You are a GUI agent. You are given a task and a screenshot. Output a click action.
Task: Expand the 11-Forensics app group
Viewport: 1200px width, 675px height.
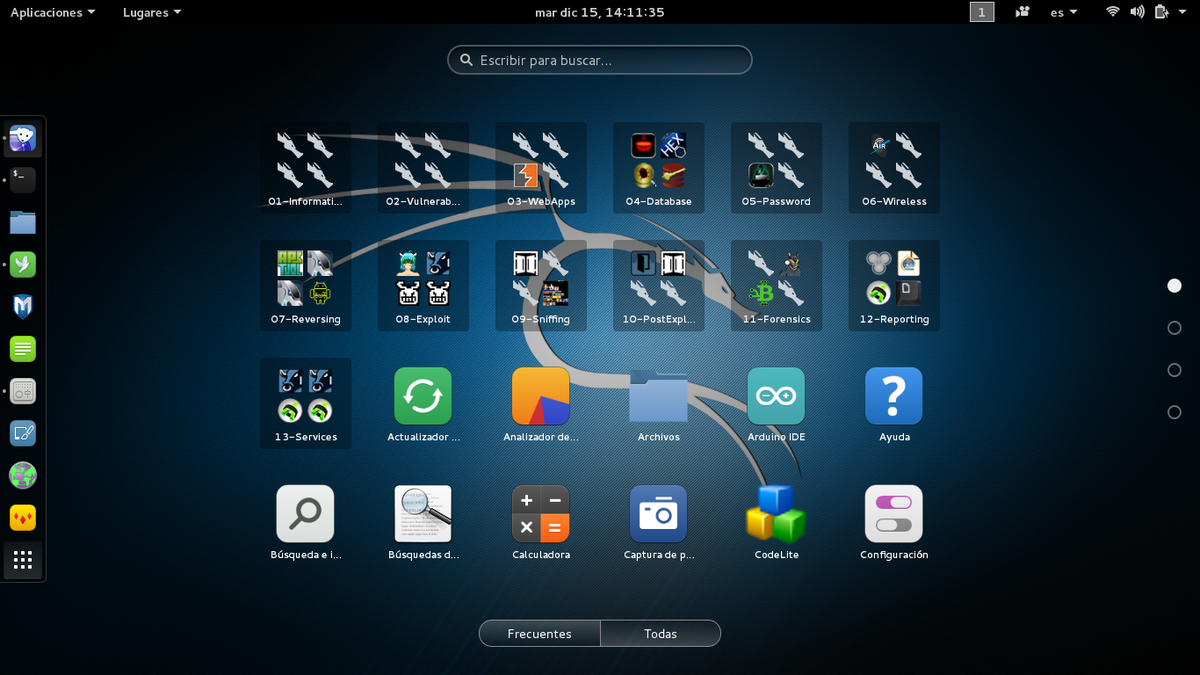point(777,286)
